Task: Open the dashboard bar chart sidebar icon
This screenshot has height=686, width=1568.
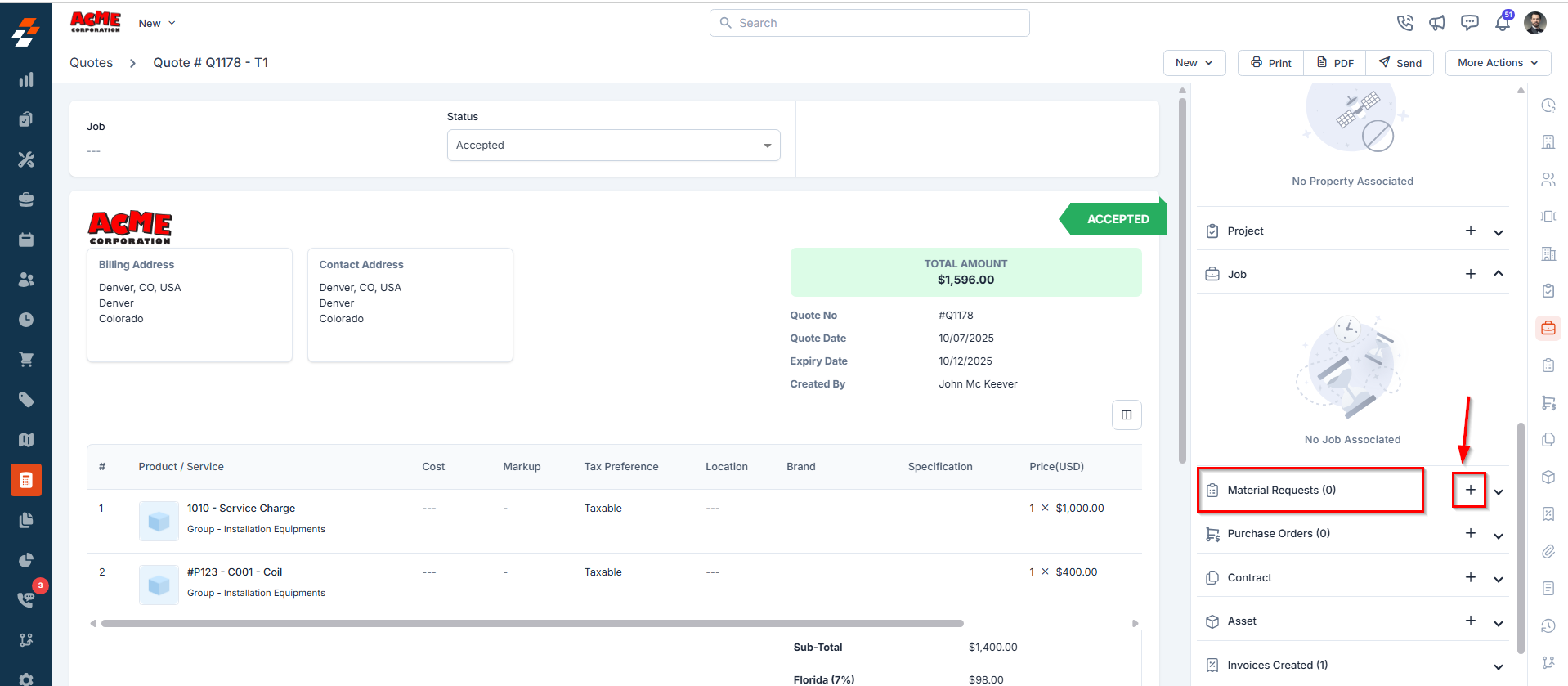Action: pos(26,79)
